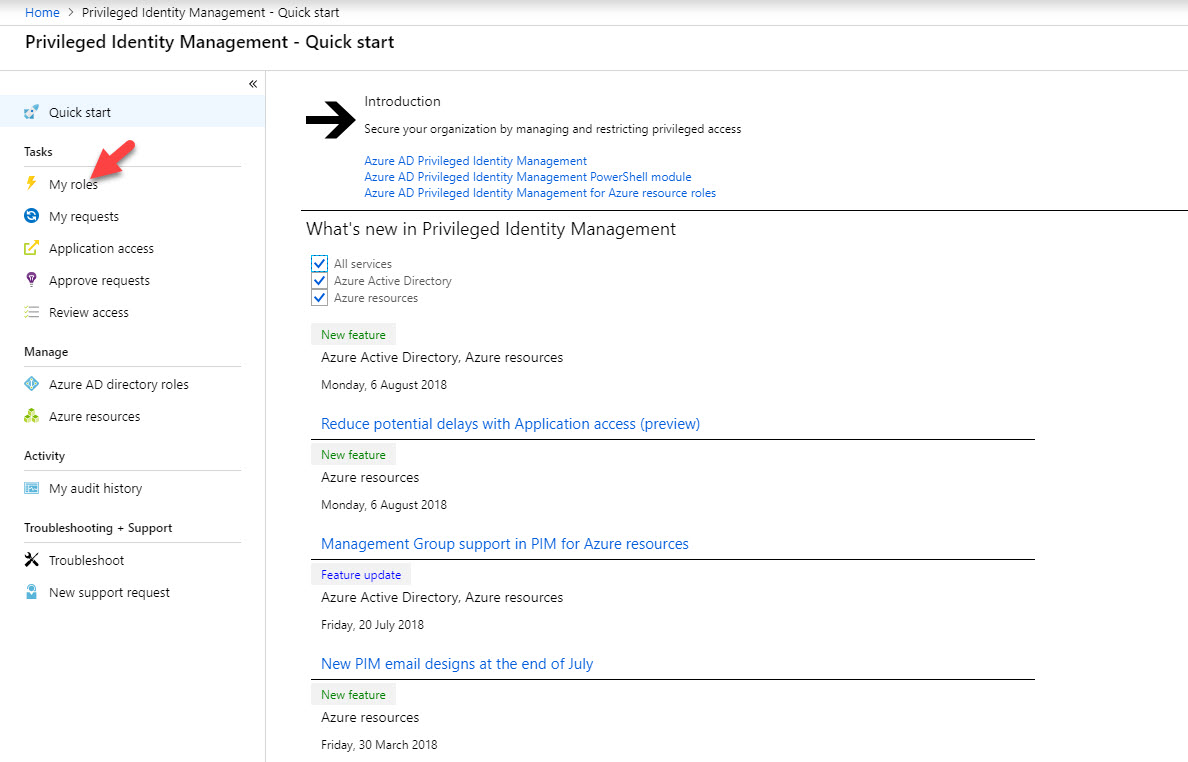Open Reduce potential delays with Application access article
1188x762 pixels.
(510, 423)
